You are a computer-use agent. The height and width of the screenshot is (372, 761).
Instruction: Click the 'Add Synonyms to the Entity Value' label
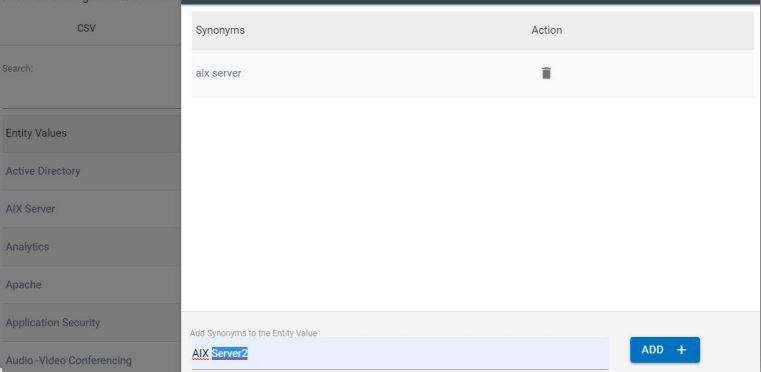point(253,333)
